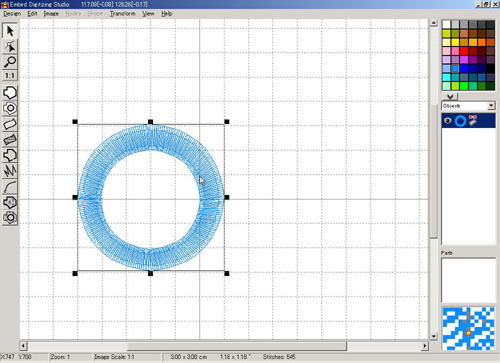Pick the bright red color swatch
The width and height of the screenshot is (500, 363).
[x=464, y=51]
